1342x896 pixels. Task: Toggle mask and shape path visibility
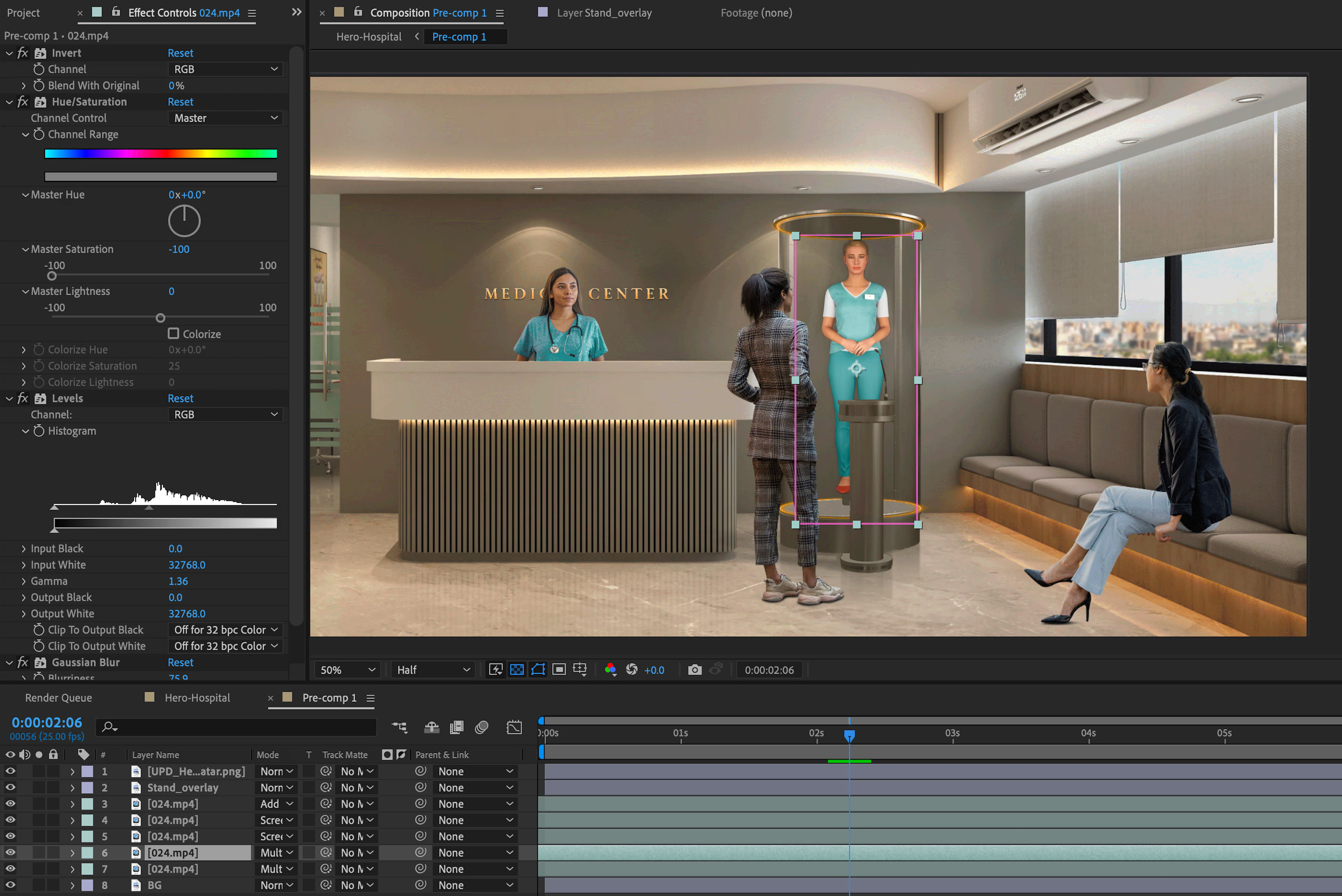(x=538, y=670)
